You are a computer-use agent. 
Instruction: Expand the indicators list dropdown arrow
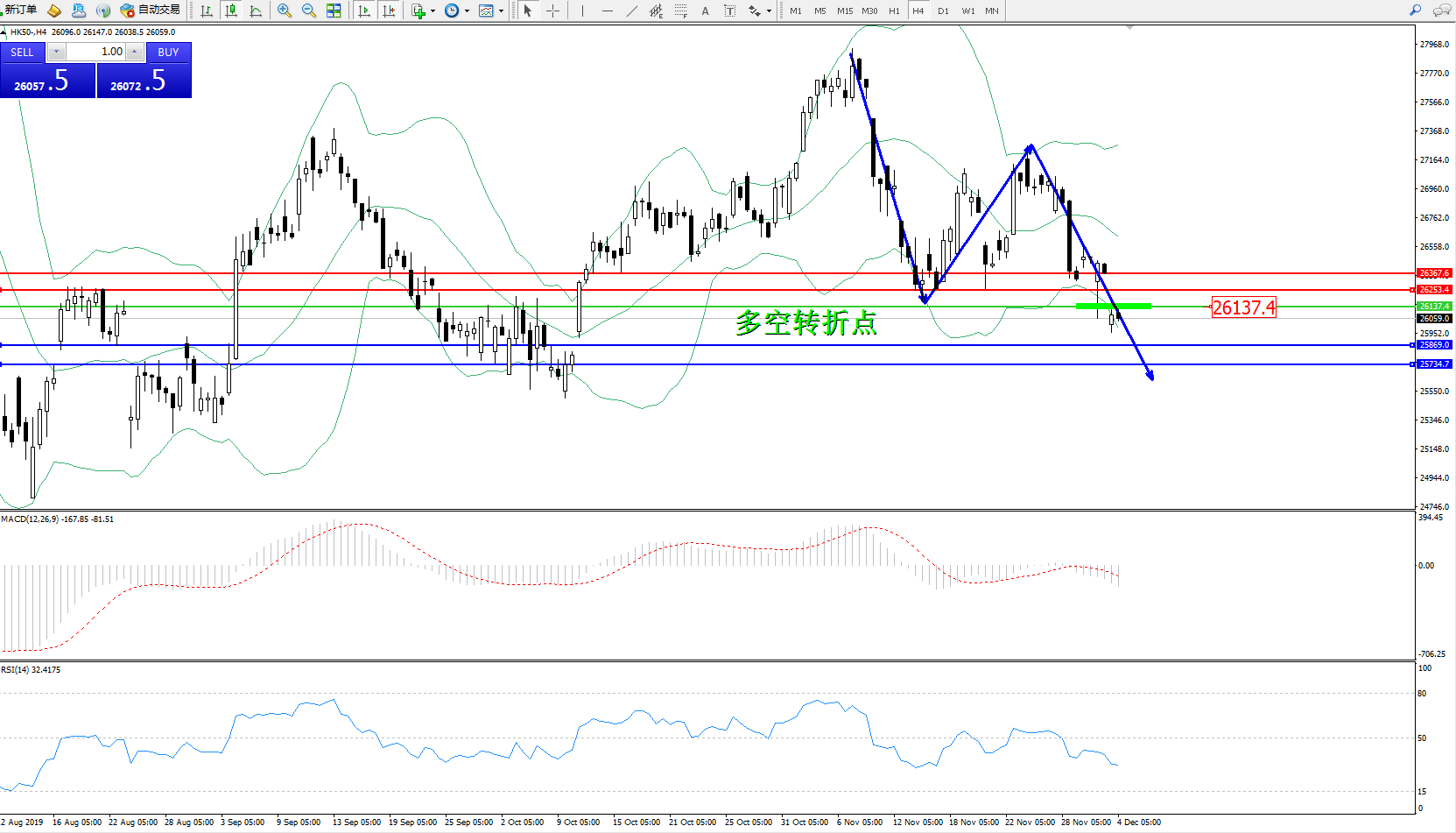433,11
